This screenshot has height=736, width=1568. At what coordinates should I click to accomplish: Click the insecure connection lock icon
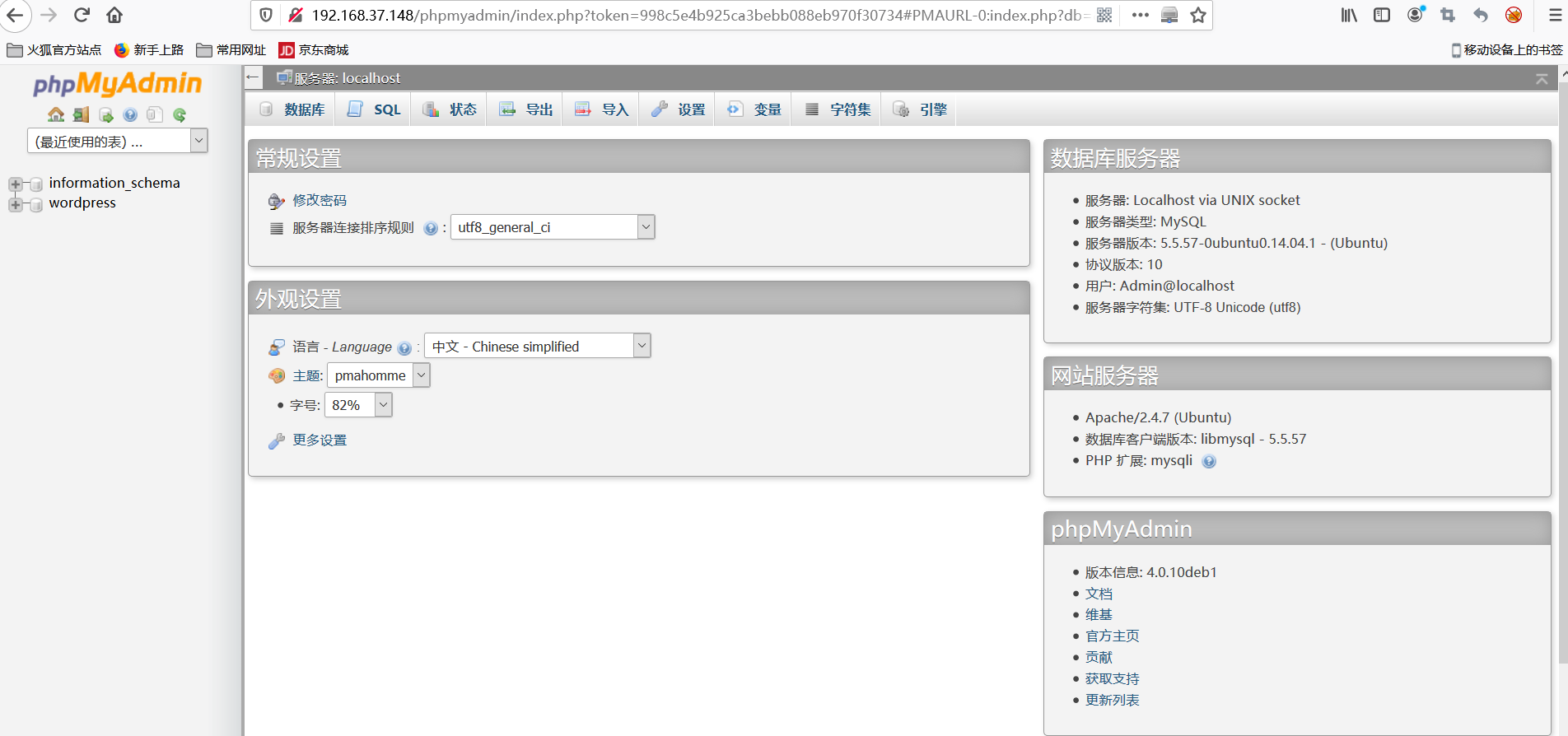coord(296,15)
